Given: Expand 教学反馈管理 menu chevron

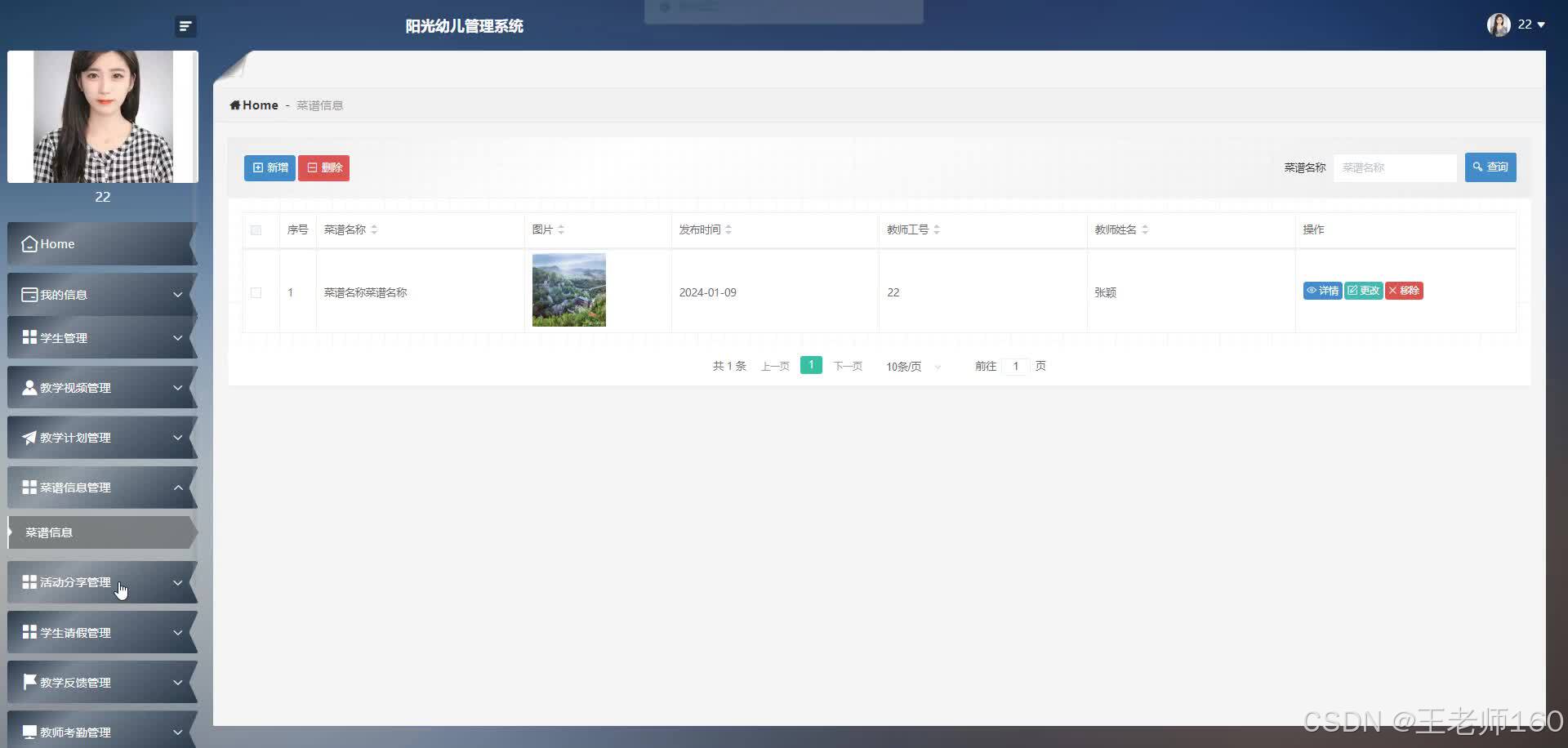Looking at the screenshot, I should [x=178, y=682].
